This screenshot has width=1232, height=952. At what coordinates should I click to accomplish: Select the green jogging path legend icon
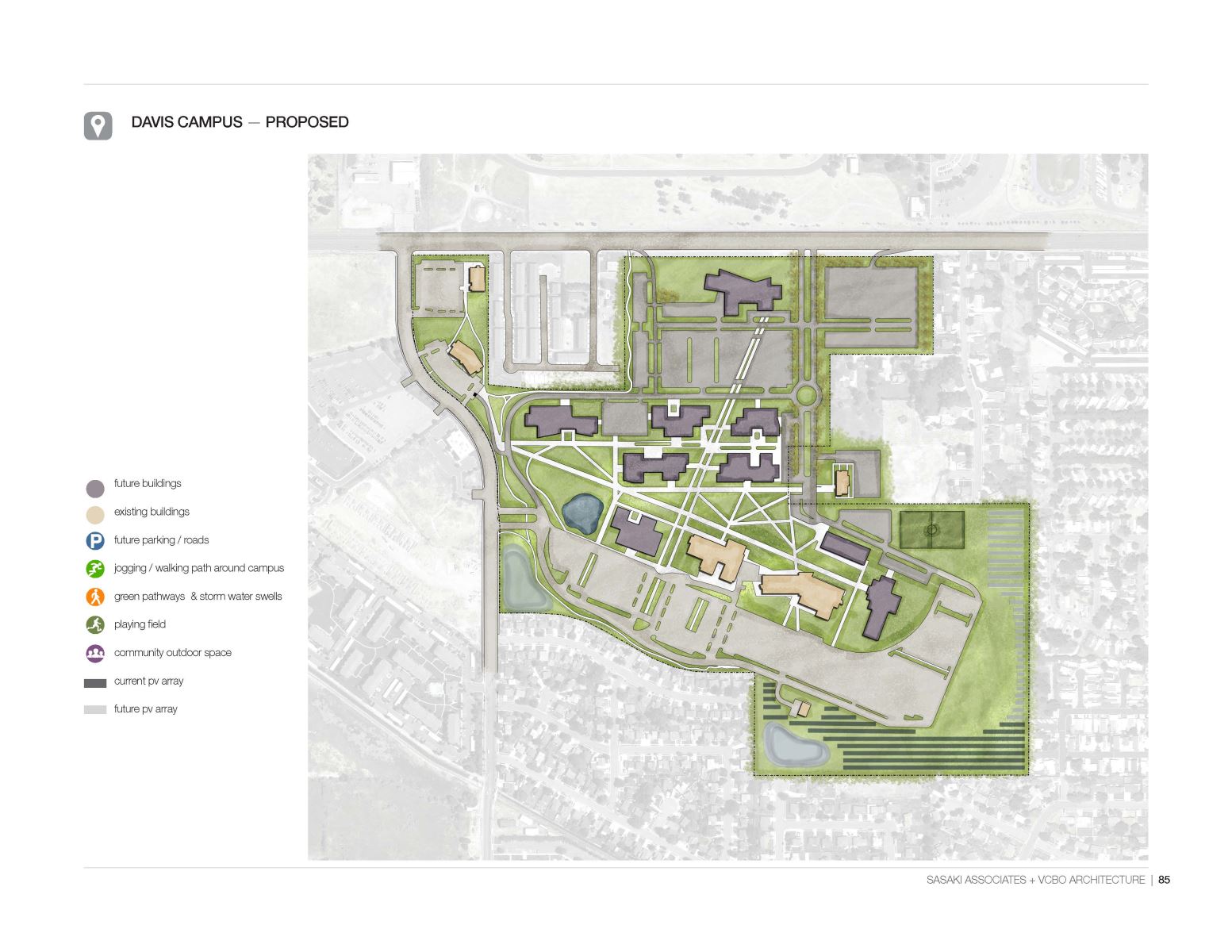95,569
